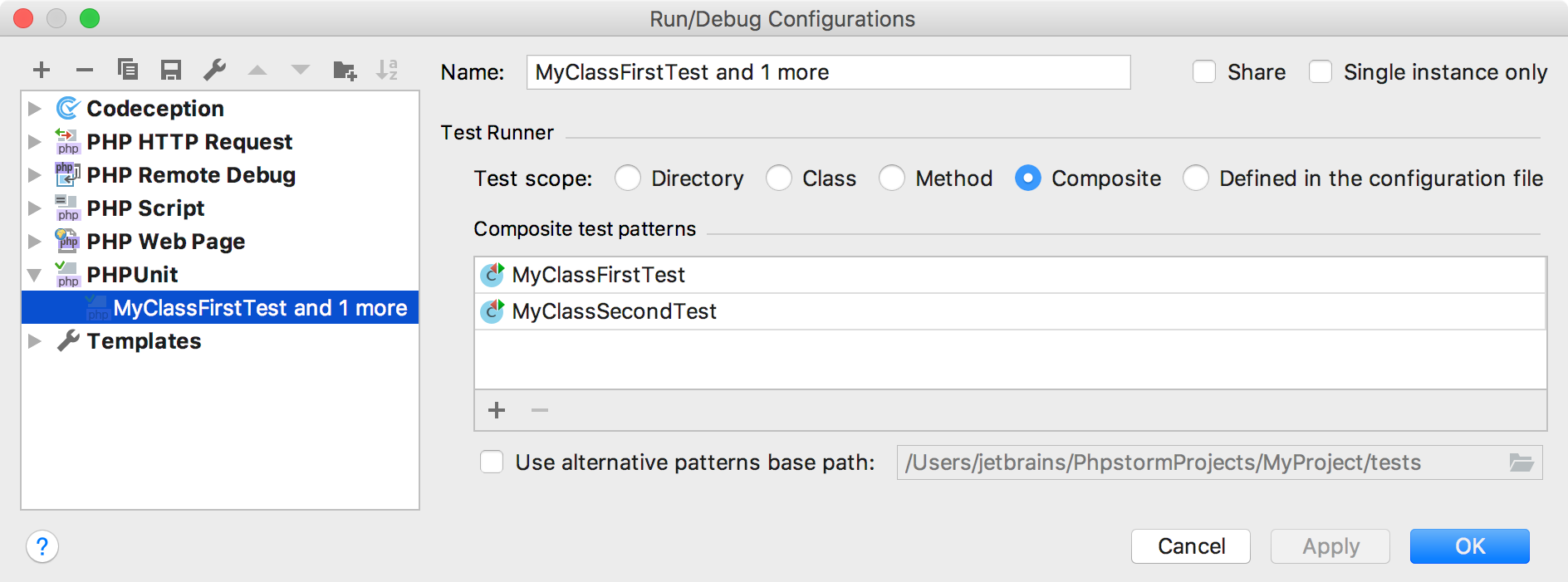Expand the Templates node

pos(35,340)
